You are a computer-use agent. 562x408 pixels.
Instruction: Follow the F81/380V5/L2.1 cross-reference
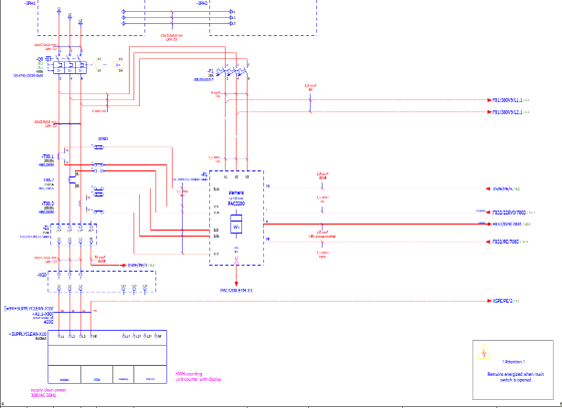(508, 112)
